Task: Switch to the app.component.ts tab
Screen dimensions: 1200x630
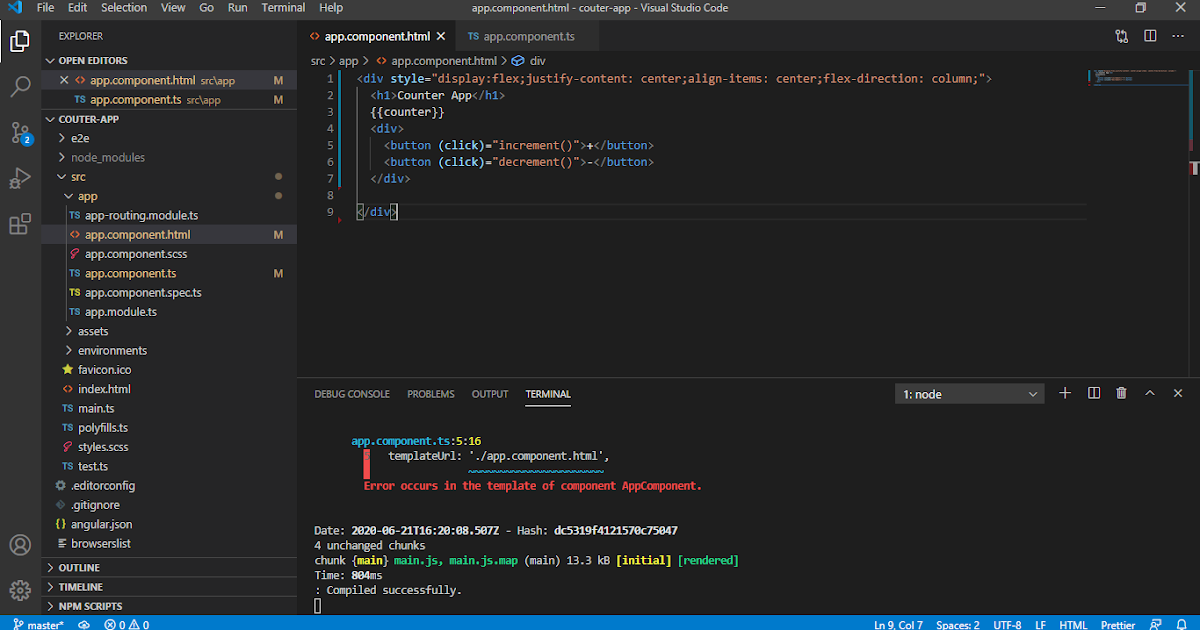Action: point(527,34)
